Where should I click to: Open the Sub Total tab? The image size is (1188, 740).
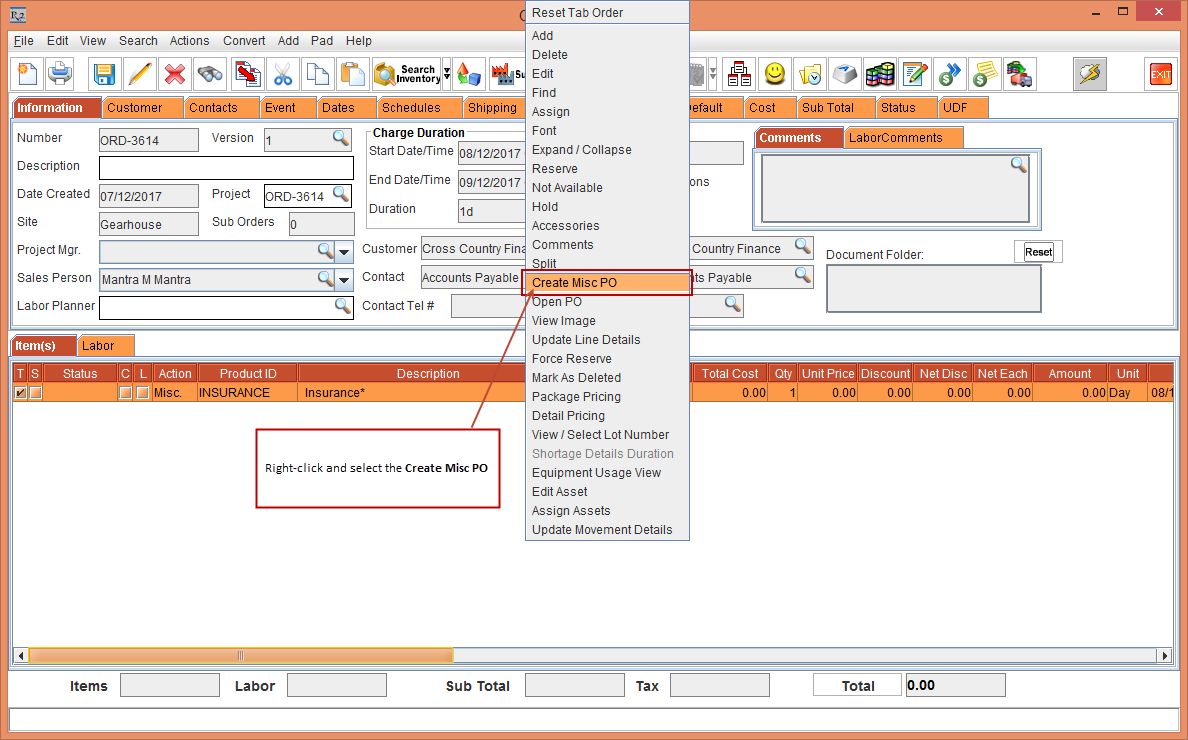pyautogui.click(x=836, y=108)
